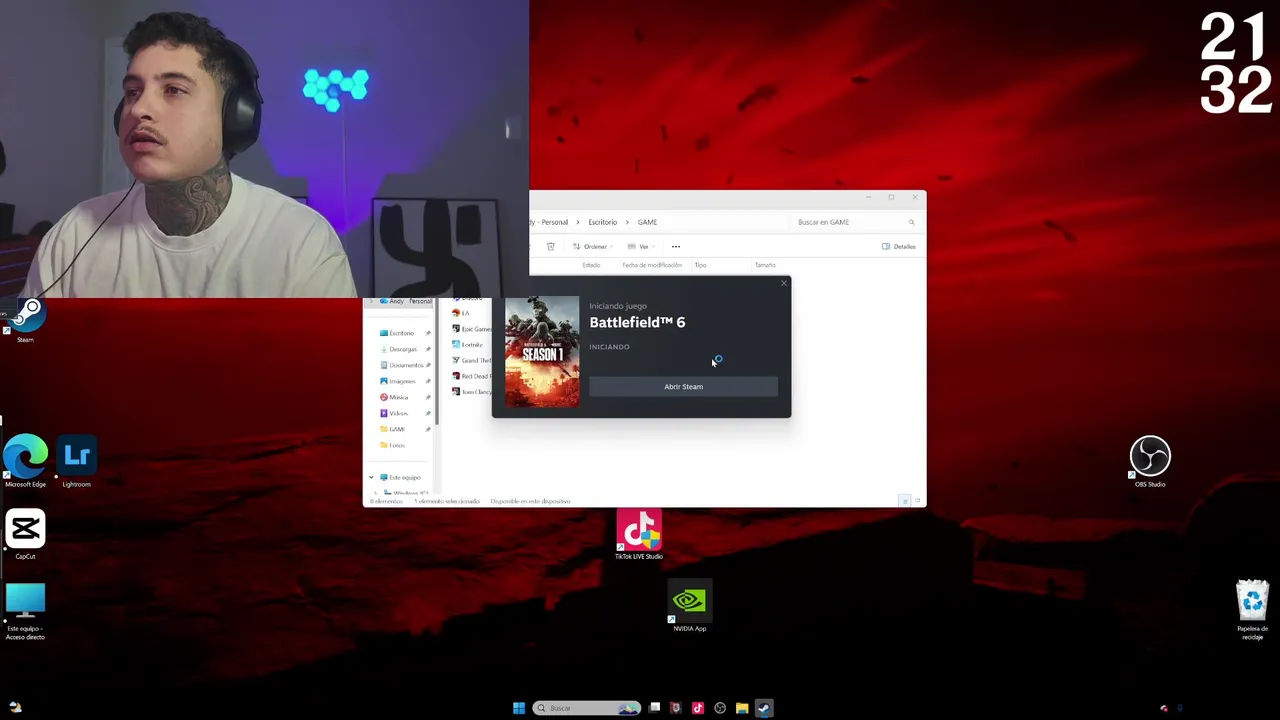Click the taskbar Buscar search box
1280x720 pixels.
pos(587,708)
